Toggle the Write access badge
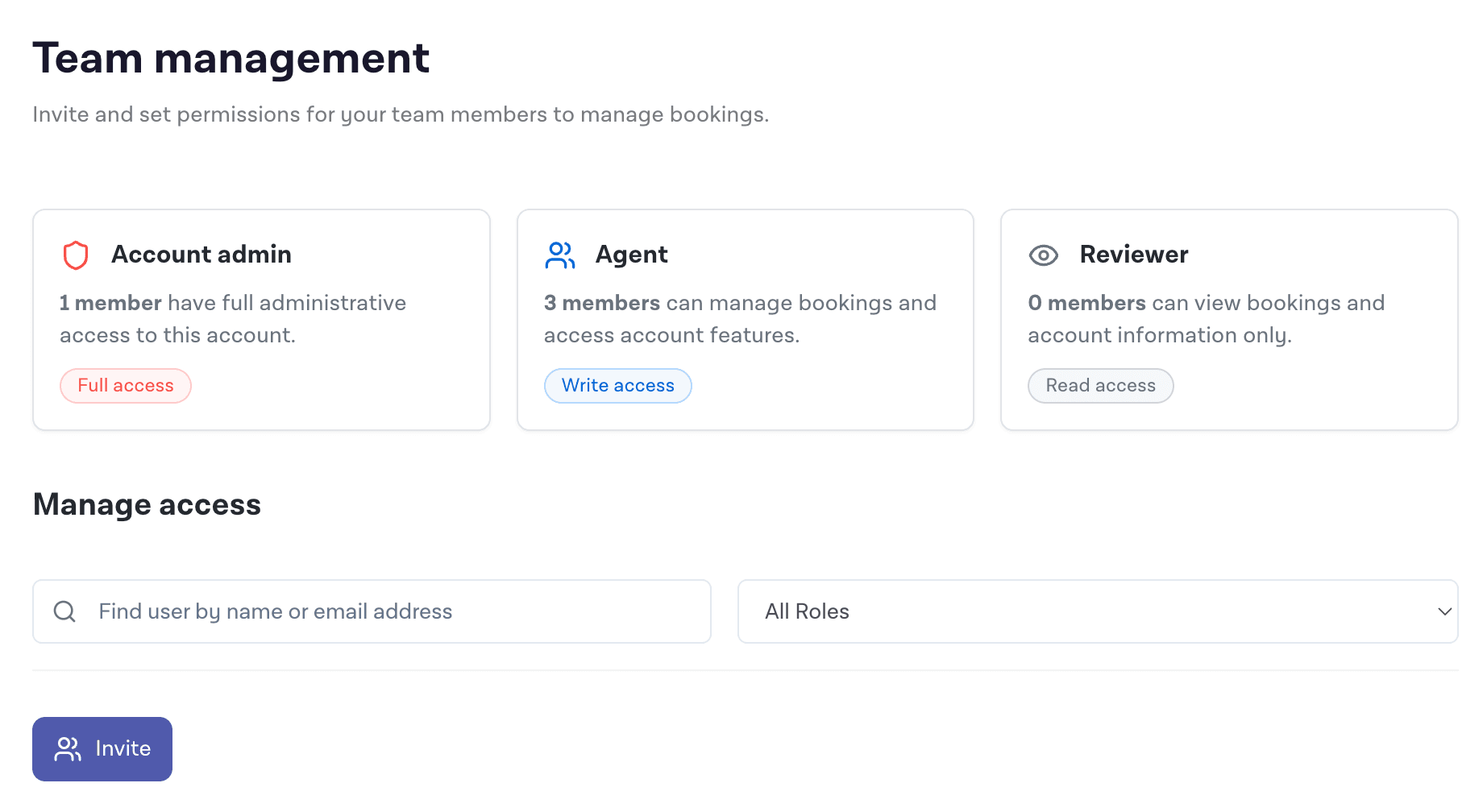Image resolution: width=1483 pixels, height=812 pixels. (x=617, y=385)
